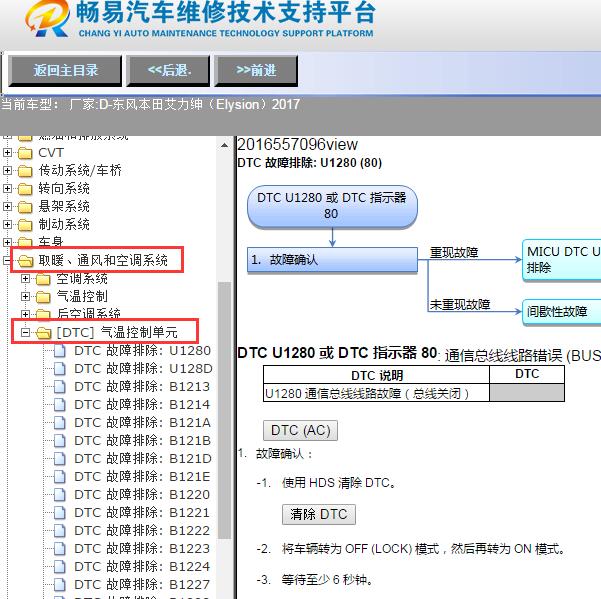Image resolution: width=601 pixels, height=599 pixels.
Task: Expand the 传动系统/车桥 tree node
Action: 7,170
